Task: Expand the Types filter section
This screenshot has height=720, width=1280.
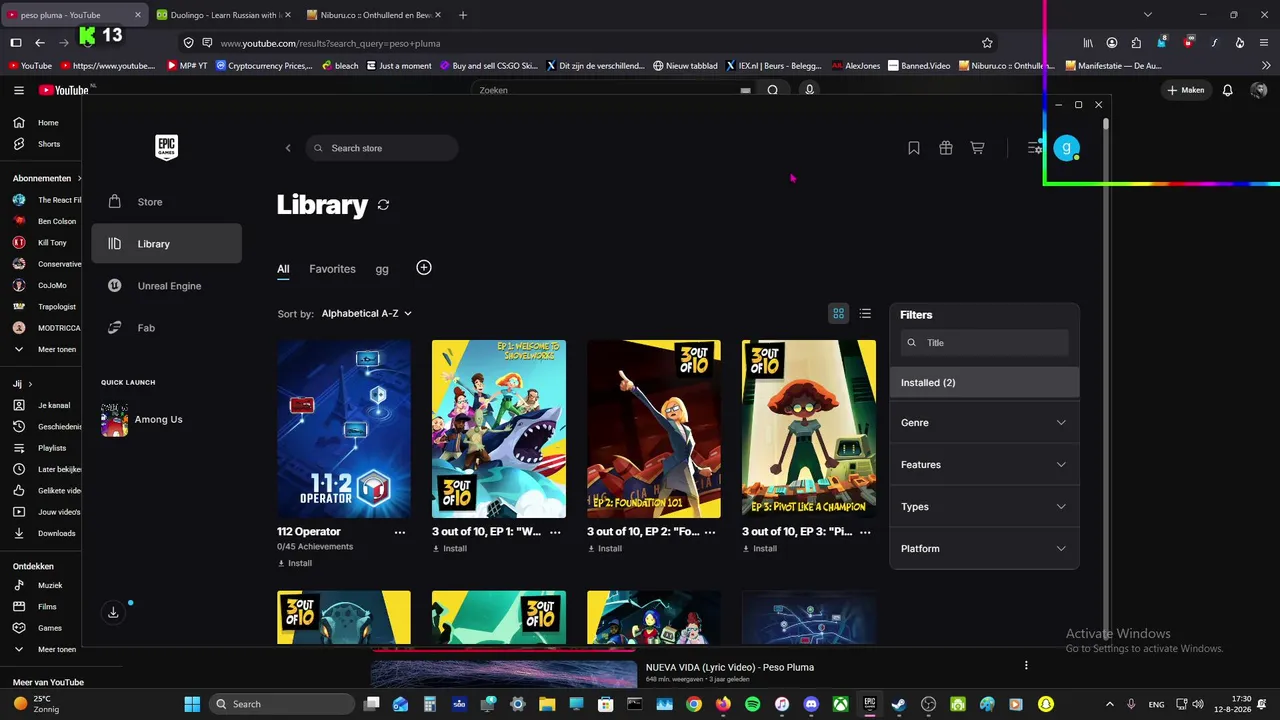Action: (984, 507)
